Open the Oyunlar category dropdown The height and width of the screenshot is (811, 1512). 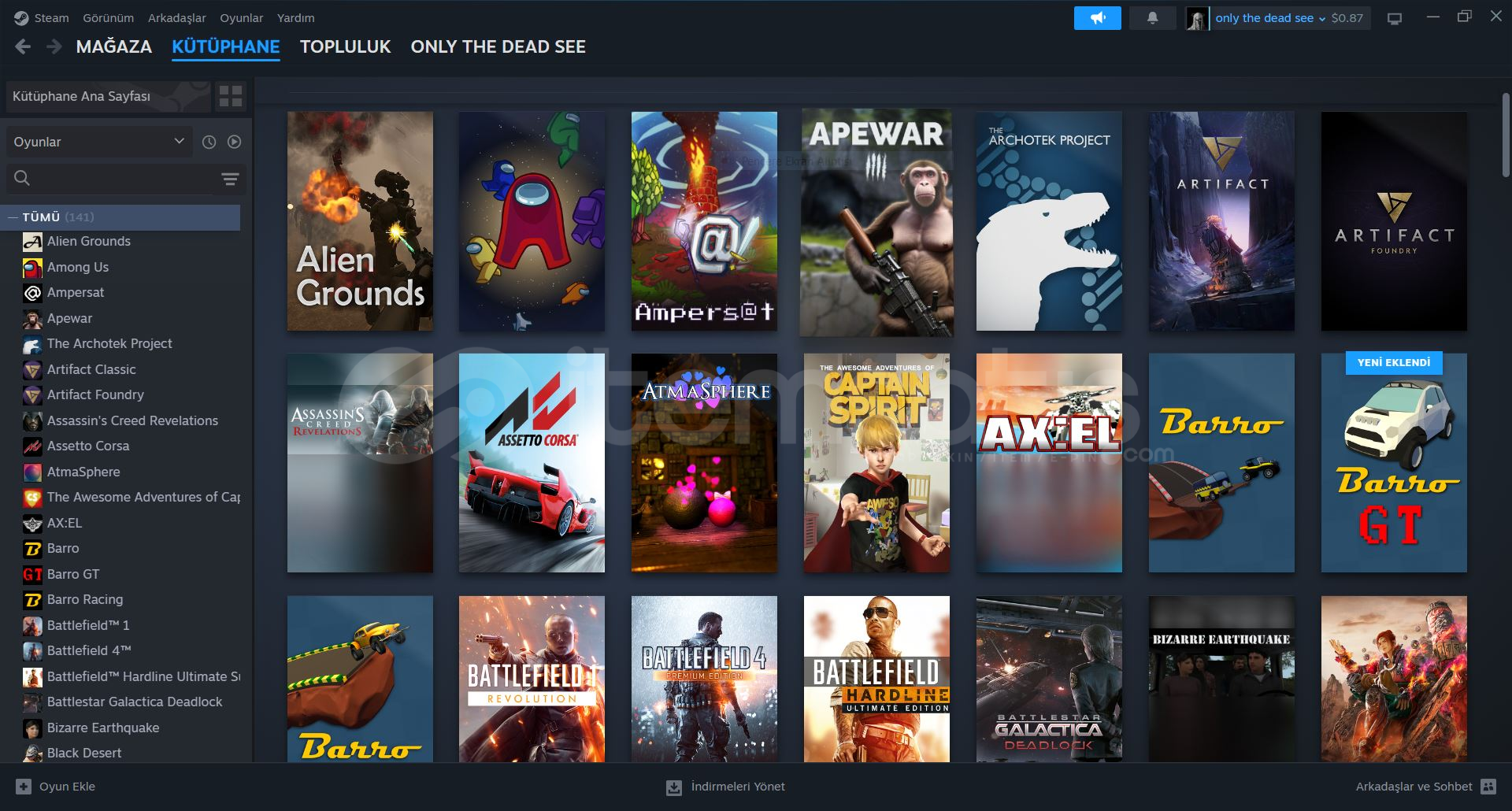99,142
